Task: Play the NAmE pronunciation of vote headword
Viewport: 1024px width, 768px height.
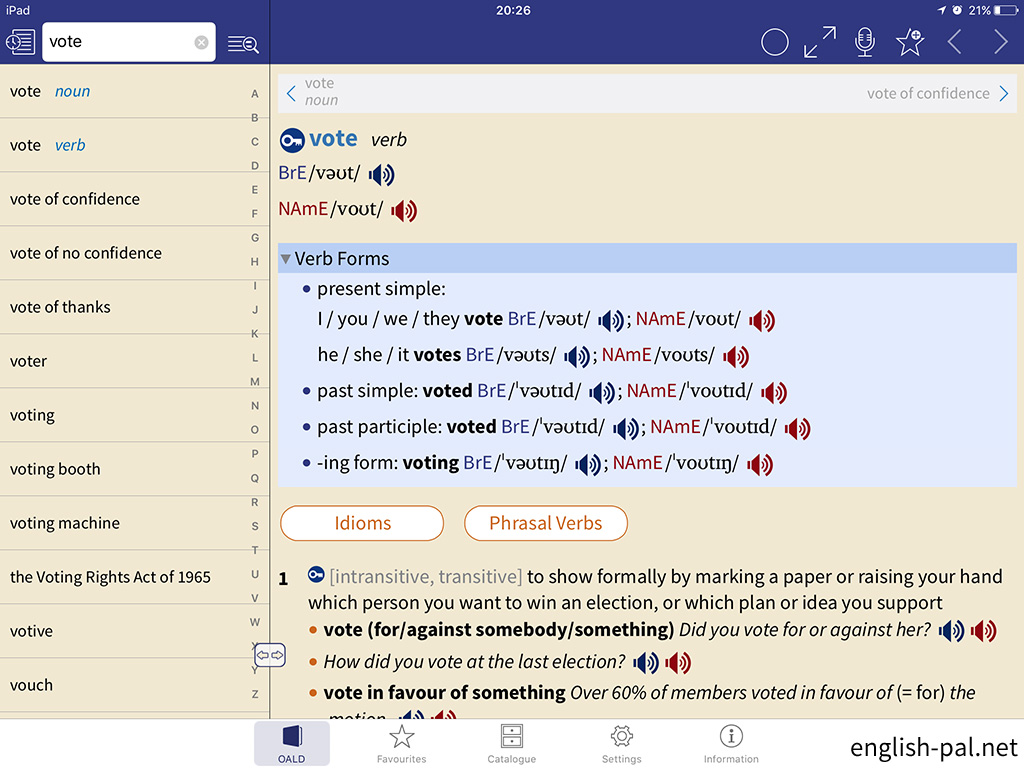Action: point(404,211)
